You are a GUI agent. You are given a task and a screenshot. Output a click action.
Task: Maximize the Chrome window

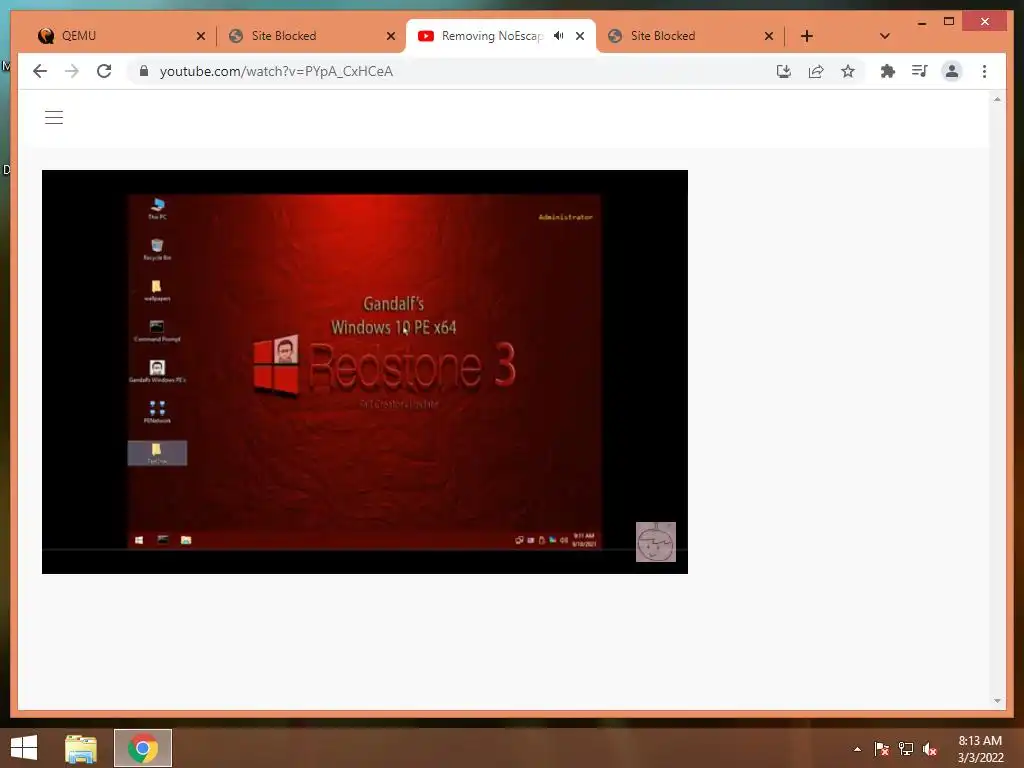click(x=949, y=22)
